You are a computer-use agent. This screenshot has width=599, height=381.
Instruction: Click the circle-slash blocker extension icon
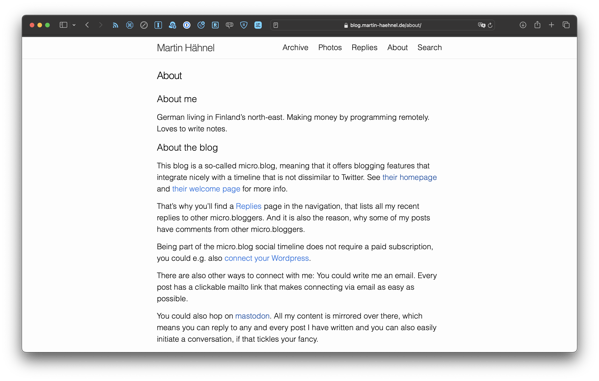pos(144,25)
